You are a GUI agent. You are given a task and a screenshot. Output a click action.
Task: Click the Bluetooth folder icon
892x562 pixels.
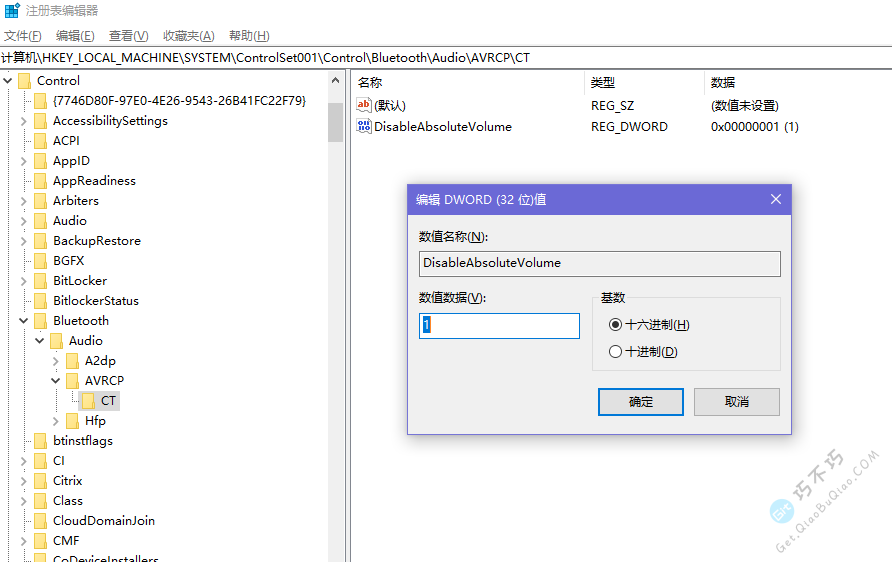40,321
